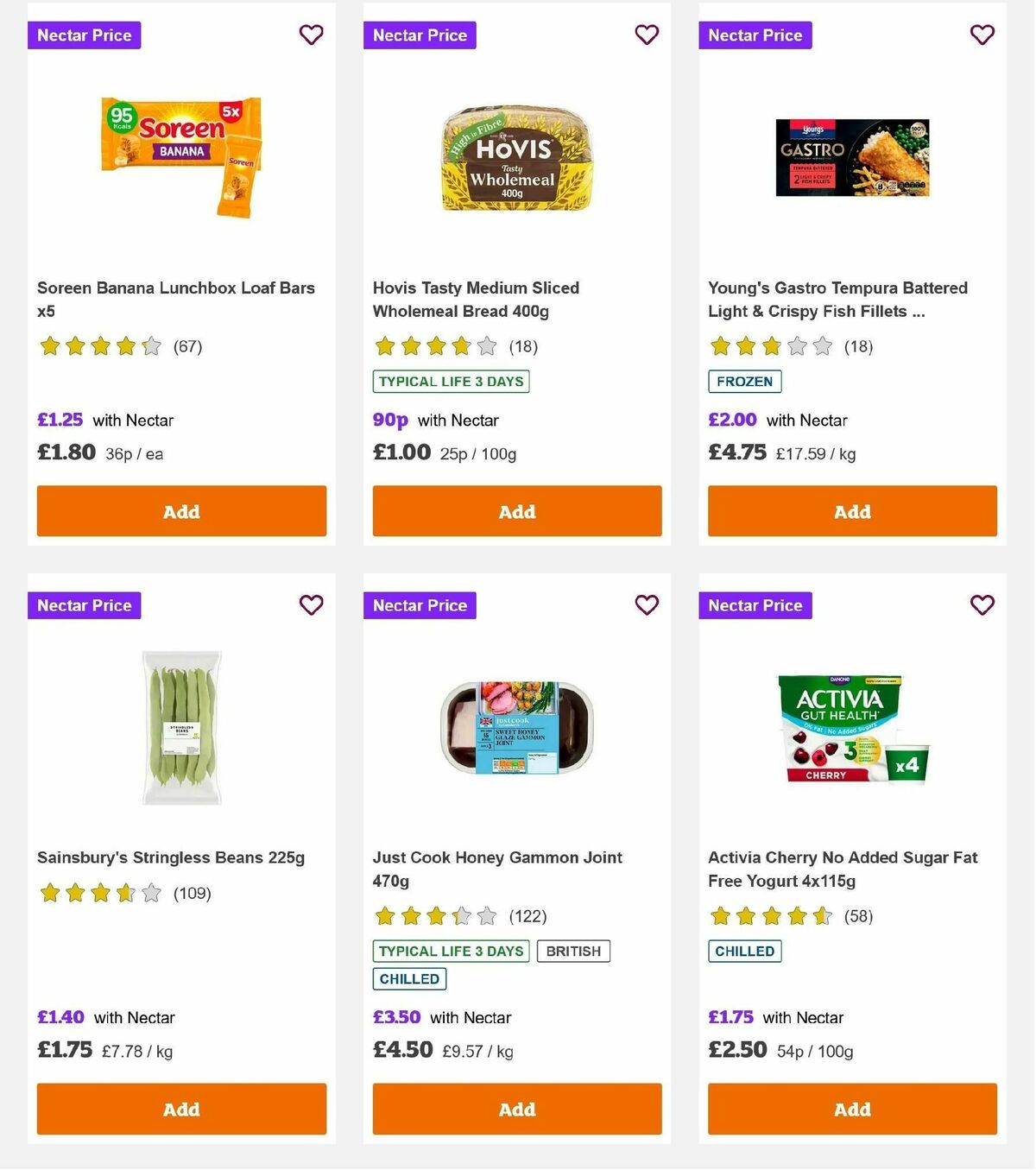Click the review count on the gammon joint
The image size is (1036, 1170).
[527, 916]
